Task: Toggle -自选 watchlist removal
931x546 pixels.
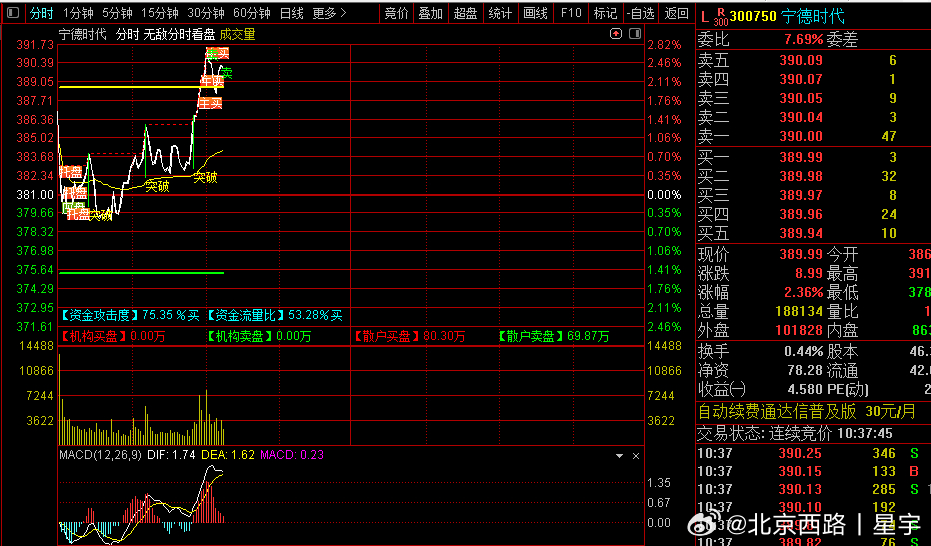Action: pos(641,13)
